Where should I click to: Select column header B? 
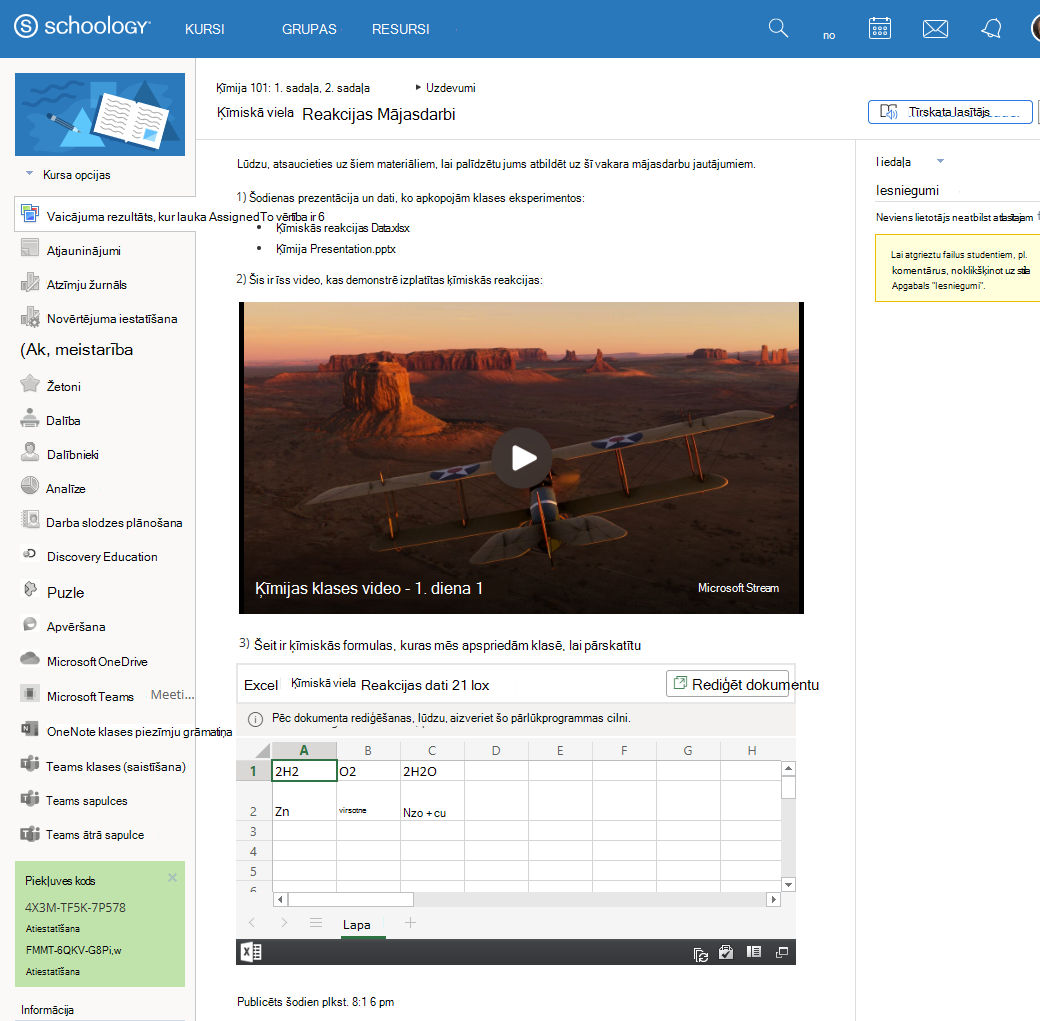tap(368, 750)
